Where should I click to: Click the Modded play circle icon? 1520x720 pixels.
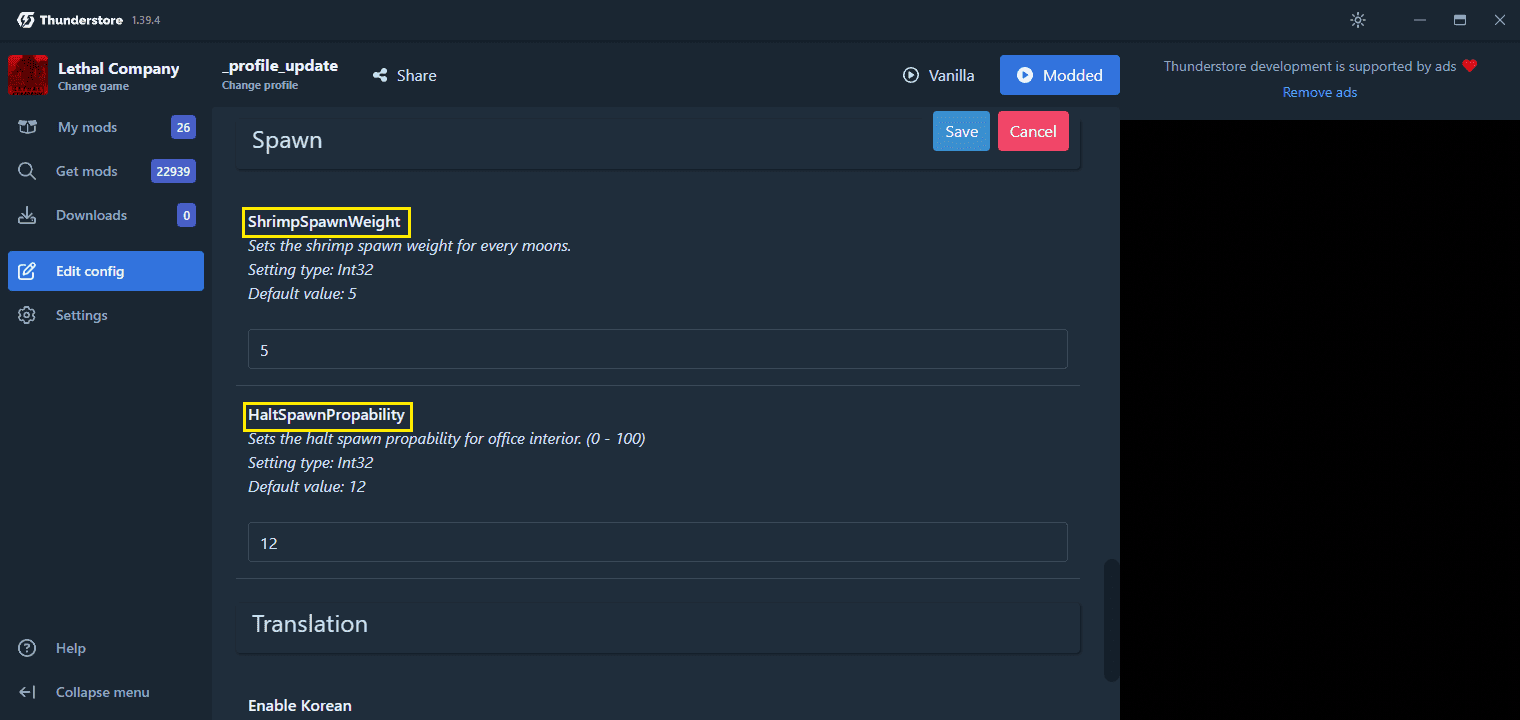pyautogui.click(x=1025, y=75)
